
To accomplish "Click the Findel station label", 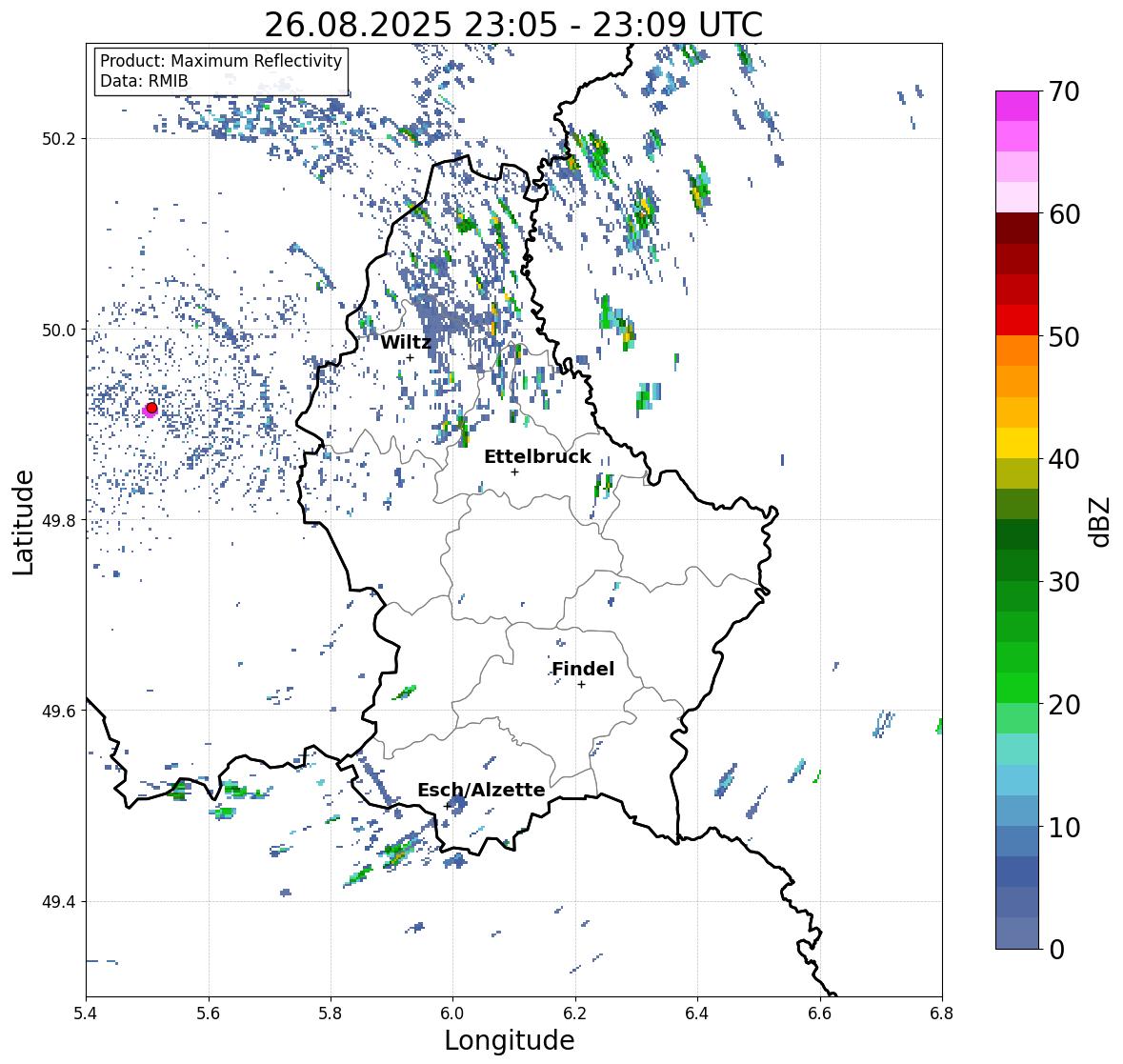I will 583,669.
